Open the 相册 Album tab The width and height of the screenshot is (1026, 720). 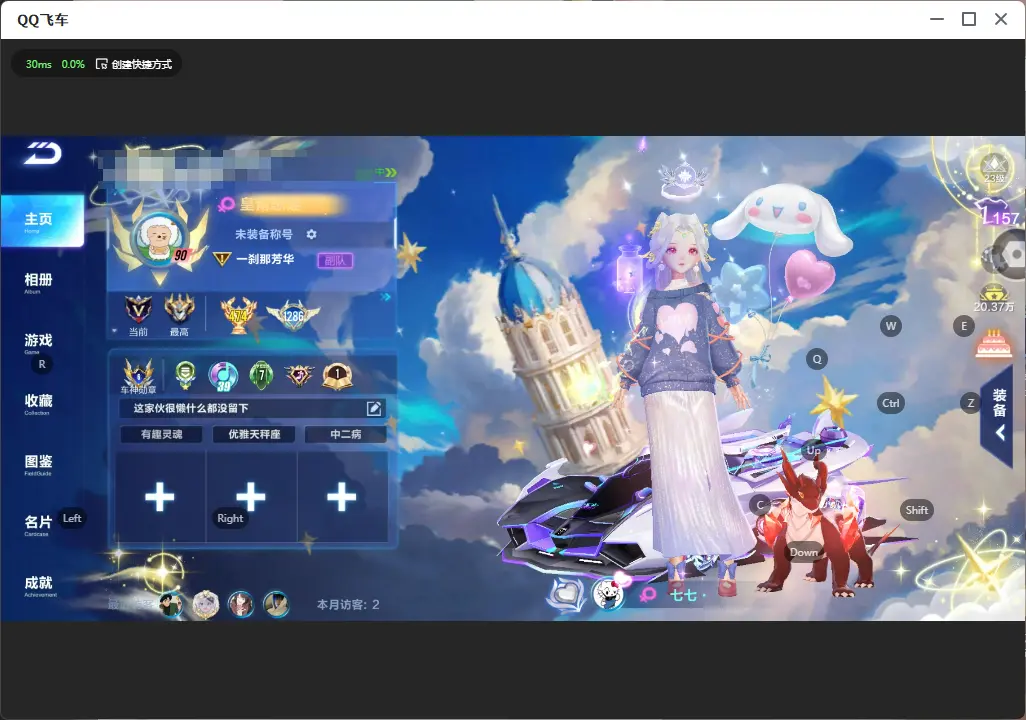(38, 282)
